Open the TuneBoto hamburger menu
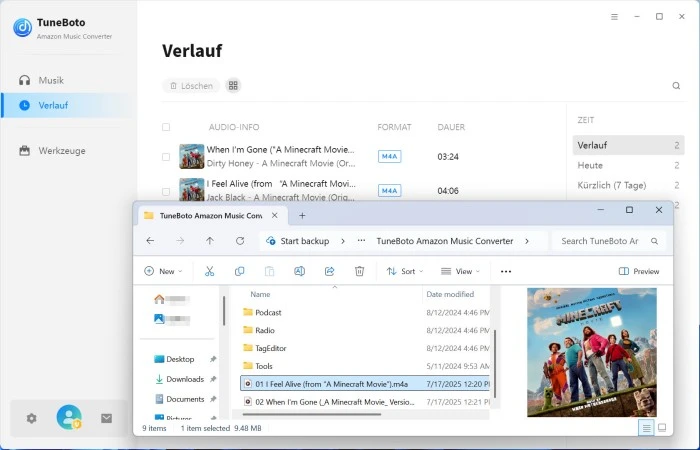The image size is (700, 450). 614,17
